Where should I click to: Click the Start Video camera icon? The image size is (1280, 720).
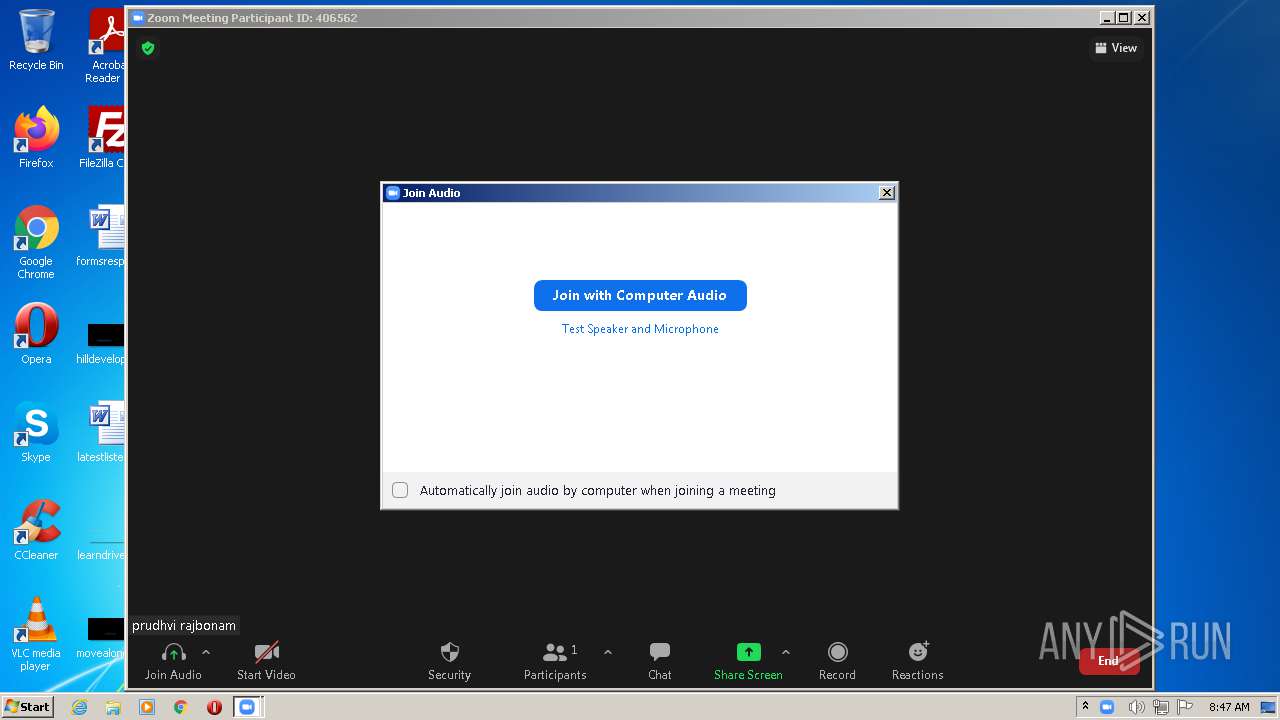267,653
